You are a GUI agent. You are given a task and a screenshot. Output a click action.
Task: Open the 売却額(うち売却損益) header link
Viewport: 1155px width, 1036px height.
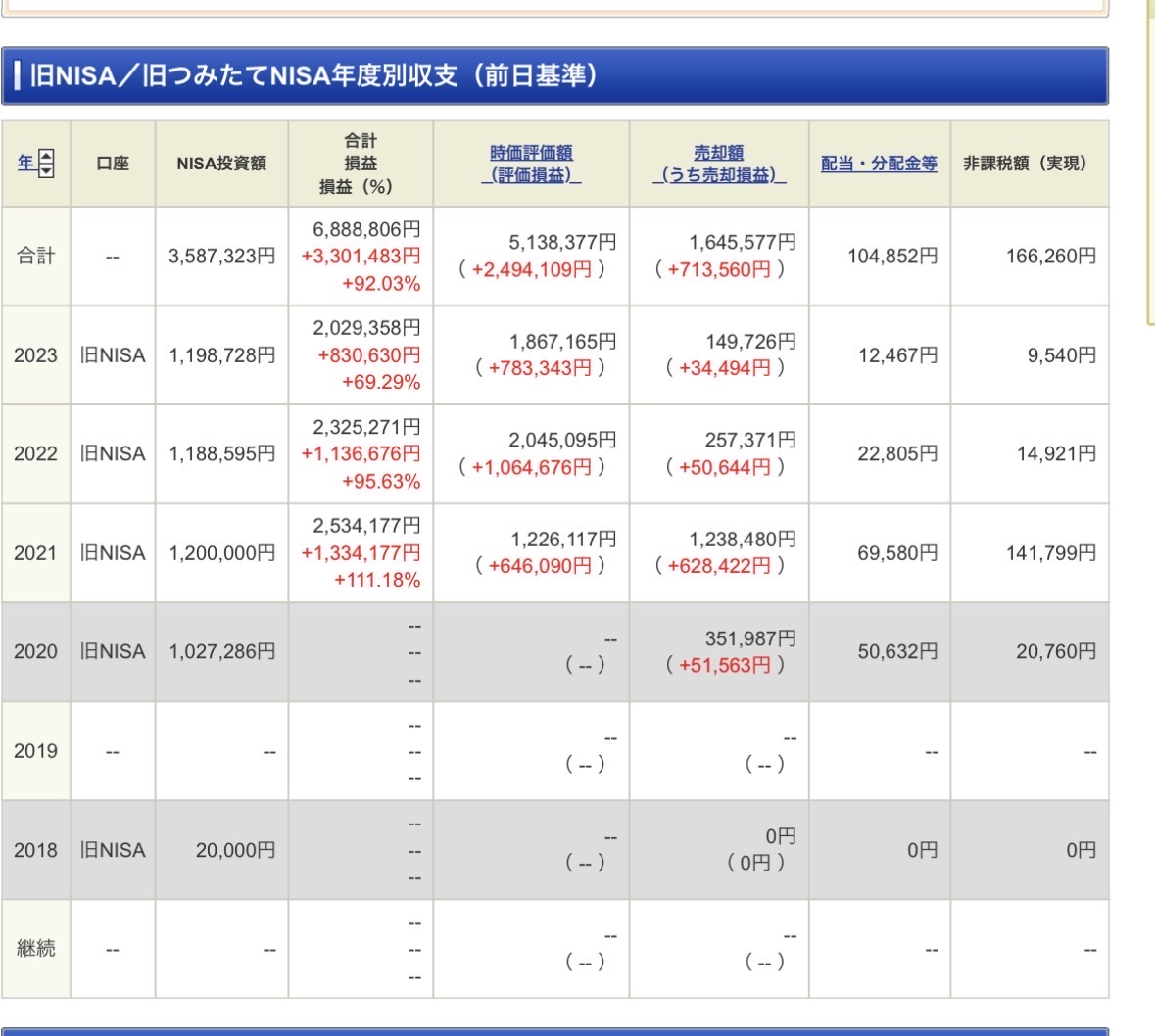click(718, 164)
